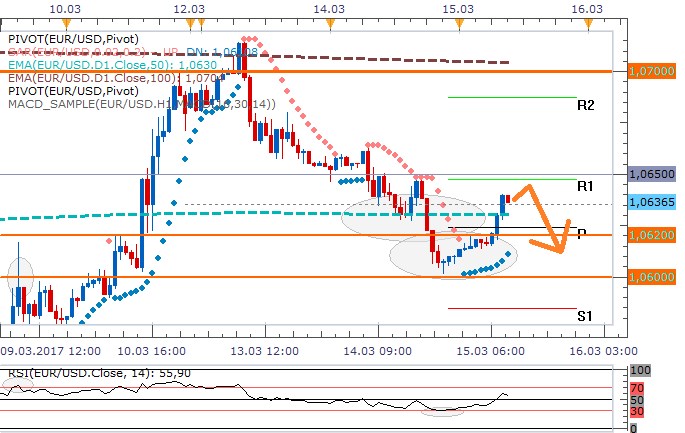Click the 1,06500 price level label
The height and width of the screenshot is (433, 685).
[651, 174]
